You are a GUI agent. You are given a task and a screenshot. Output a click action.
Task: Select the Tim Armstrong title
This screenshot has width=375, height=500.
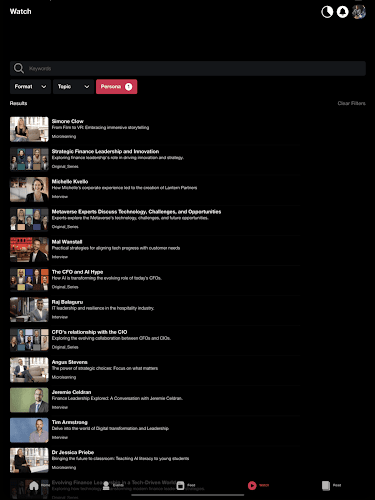tap(70, 422)
